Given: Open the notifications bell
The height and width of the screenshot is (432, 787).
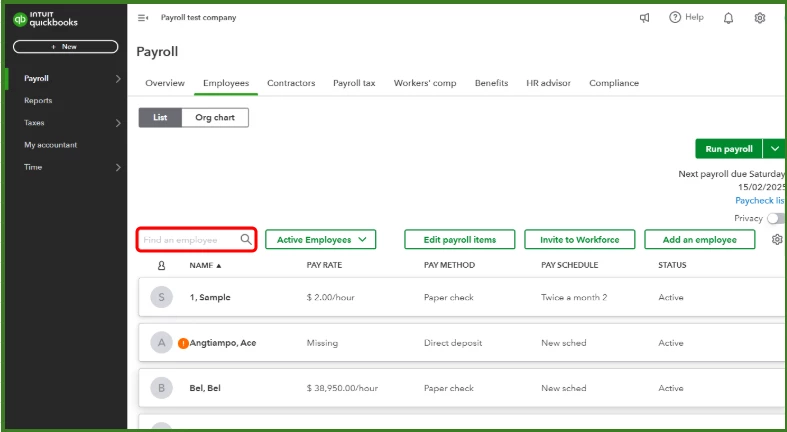Looking at the screenshot, I should pyautogui.click(x=728, y=18).
